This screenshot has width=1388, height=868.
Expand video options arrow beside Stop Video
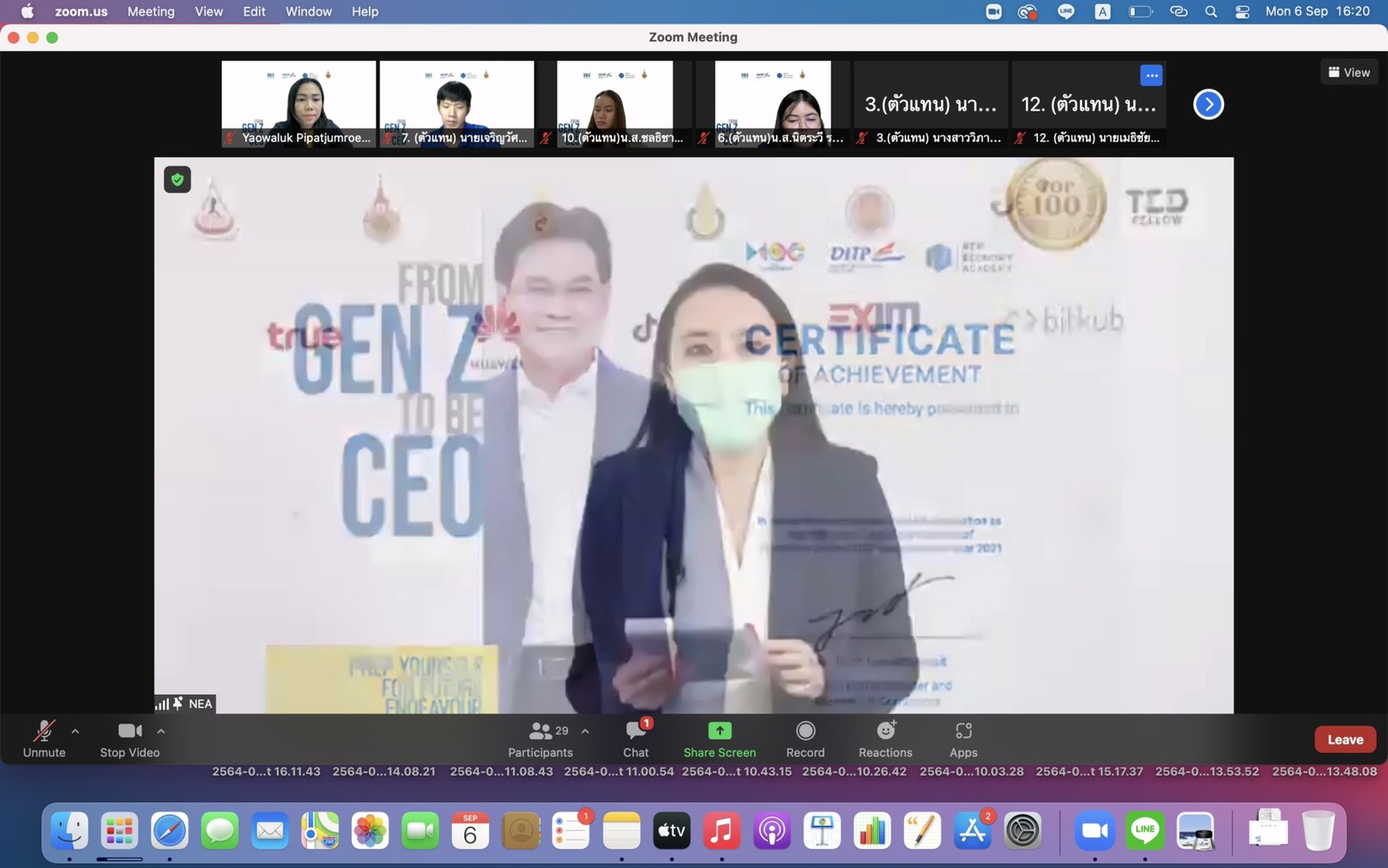click(161, 732)
